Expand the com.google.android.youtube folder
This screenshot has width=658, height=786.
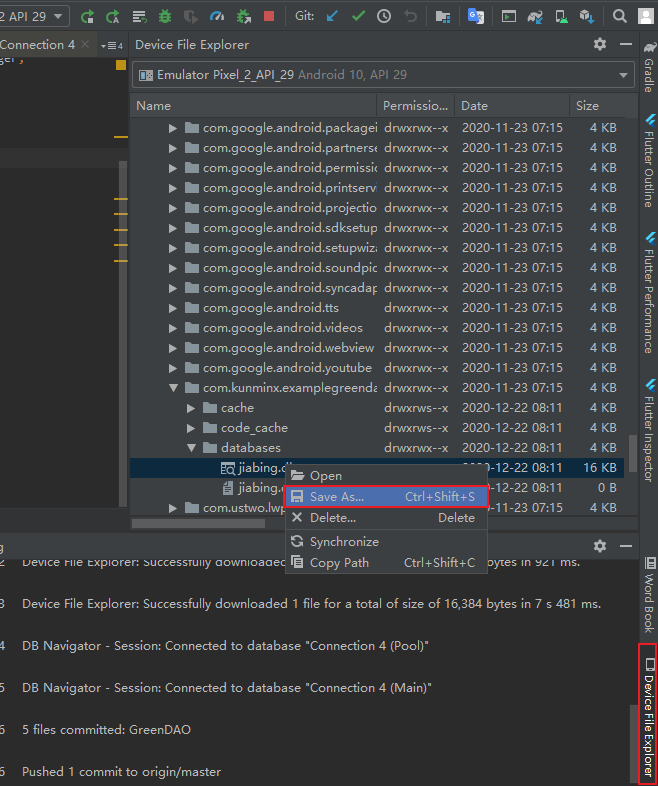pos(172,368)
